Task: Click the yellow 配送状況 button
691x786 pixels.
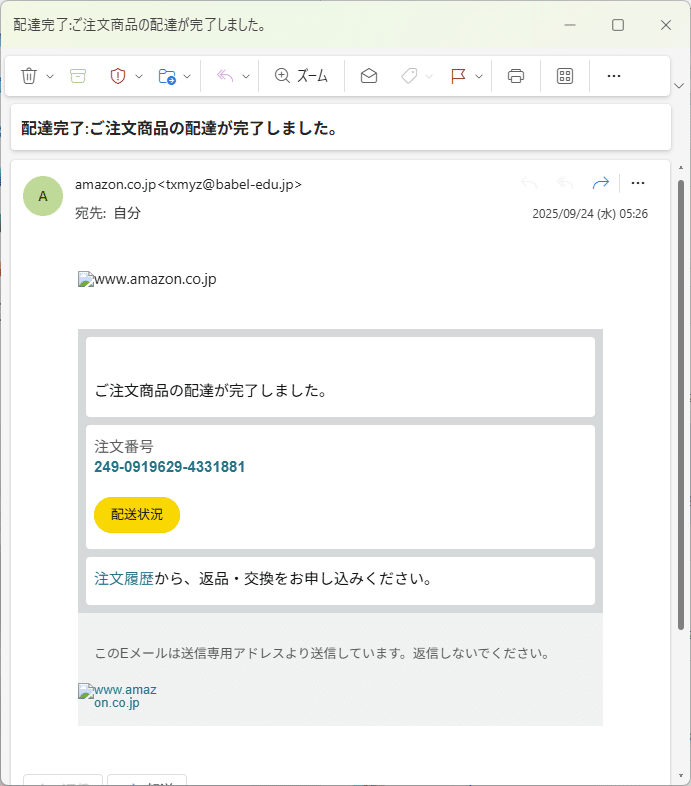Action: (137, 515)
